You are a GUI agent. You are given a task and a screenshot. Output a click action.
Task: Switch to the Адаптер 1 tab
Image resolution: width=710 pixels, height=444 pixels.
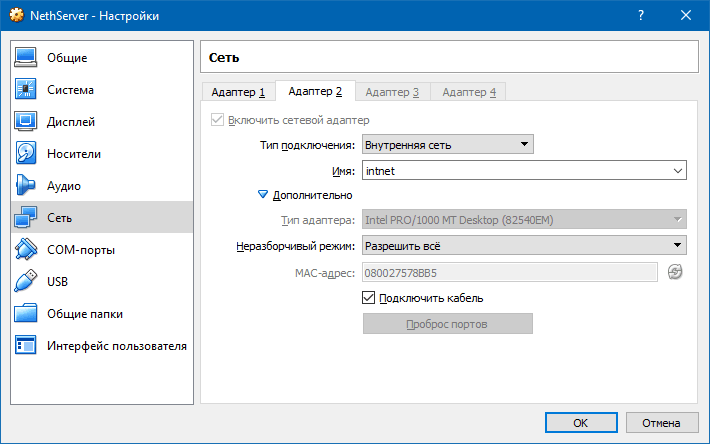point(238,92)
